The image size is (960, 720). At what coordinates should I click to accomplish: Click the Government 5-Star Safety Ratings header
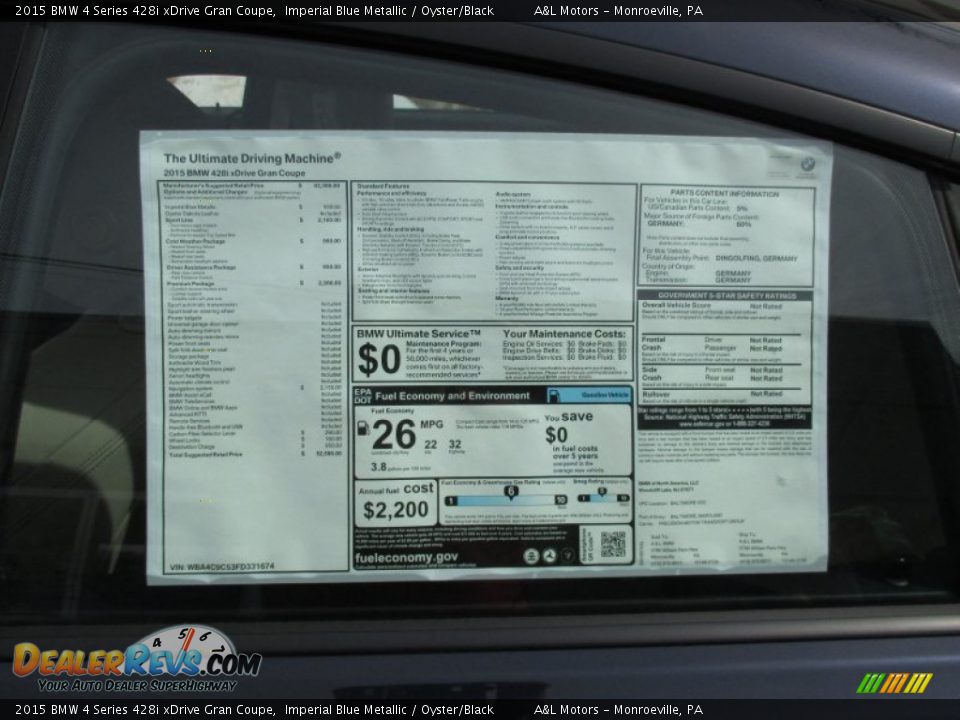(725, 296)
